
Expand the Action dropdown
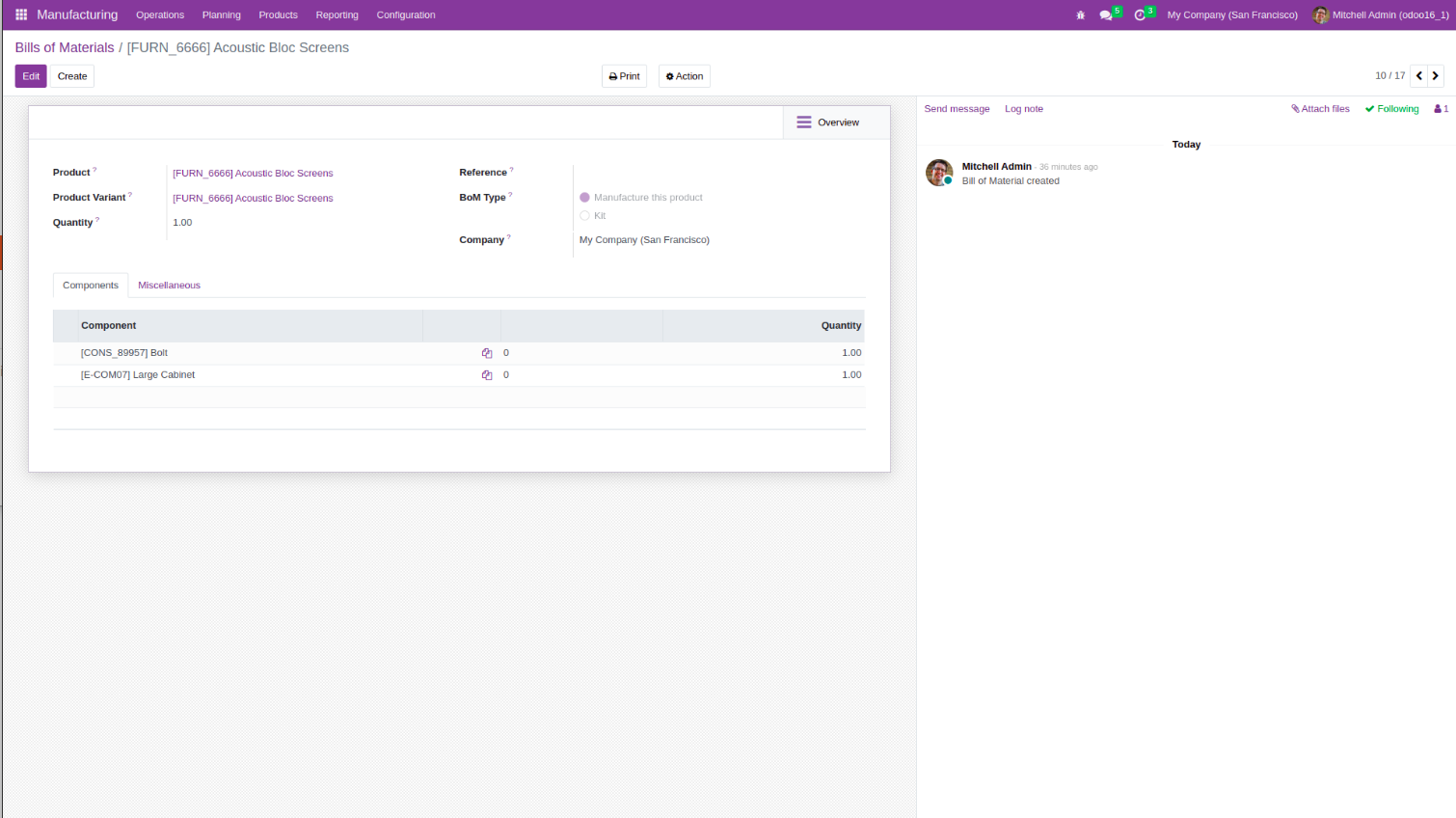[x=685, y=76]
